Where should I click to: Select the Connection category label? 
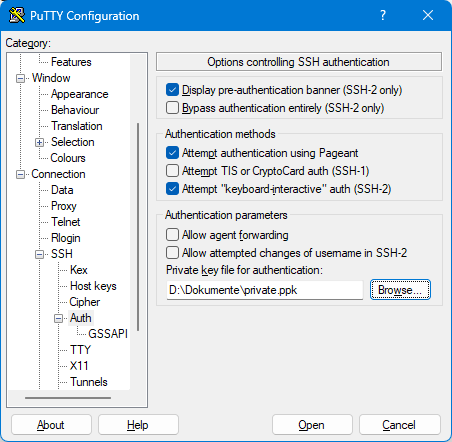click(x=58, y=174)
